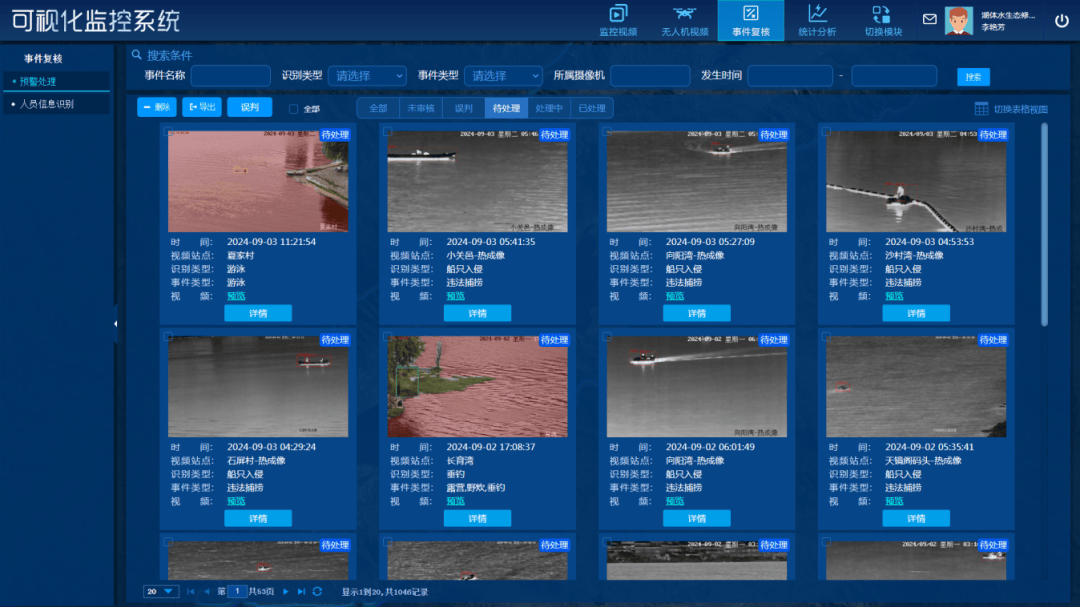Select the 待处理 status tab

point(506,108)
